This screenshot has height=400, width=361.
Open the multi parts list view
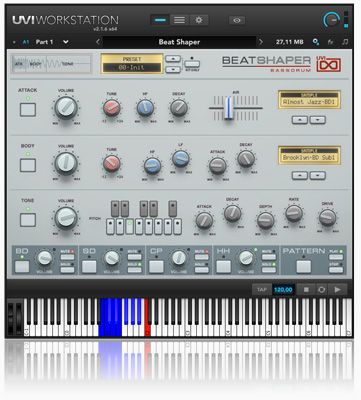pyautogui.click(x=179, y=20)
